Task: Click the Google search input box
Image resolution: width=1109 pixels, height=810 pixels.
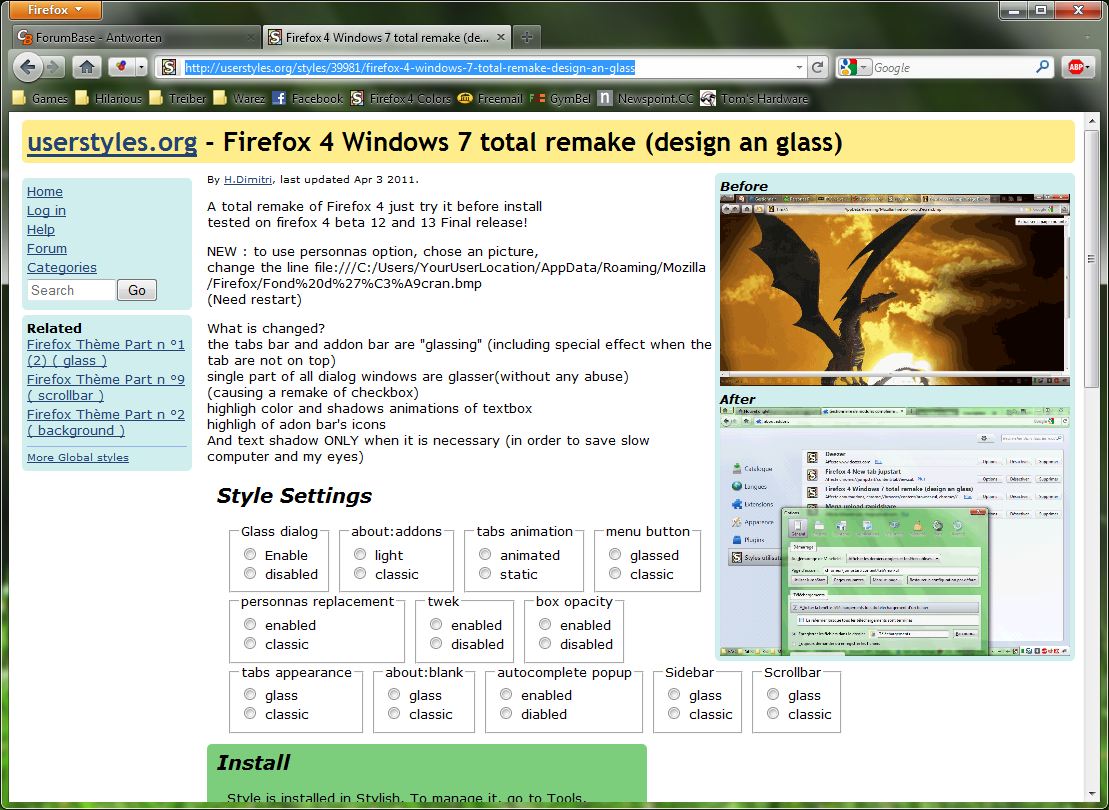Action: (x=952, y=67)
